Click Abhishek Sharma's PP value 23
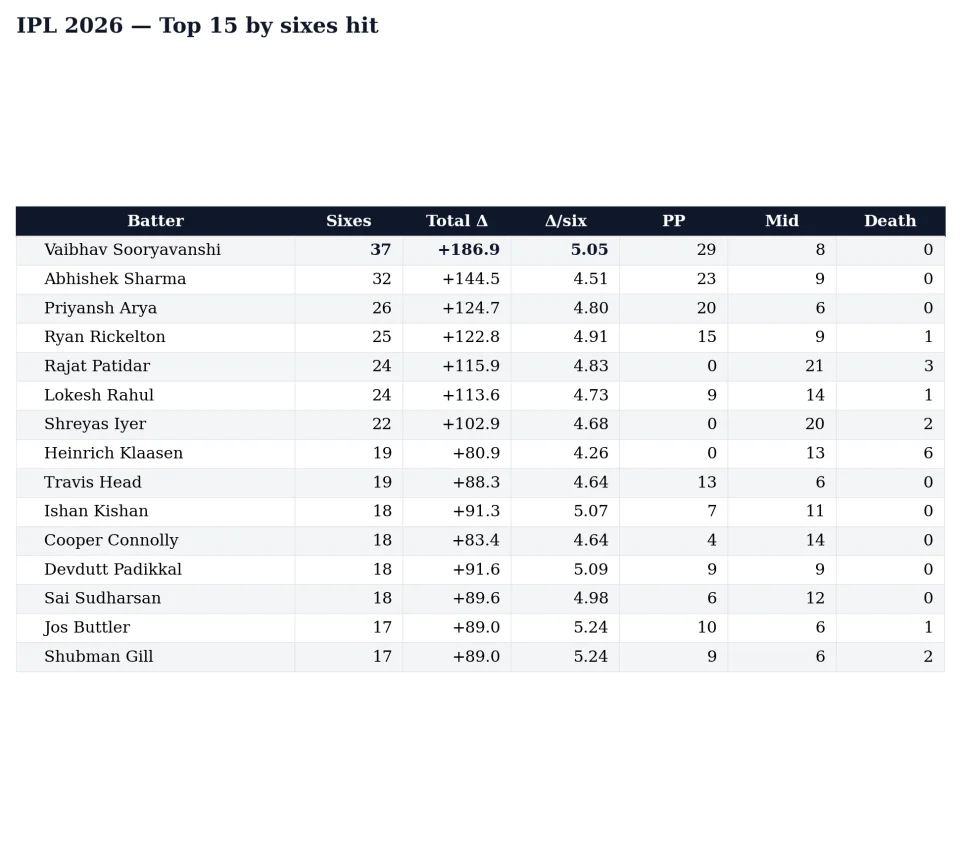The height and width of the screenshot is (841, 960). pos(707,279)
